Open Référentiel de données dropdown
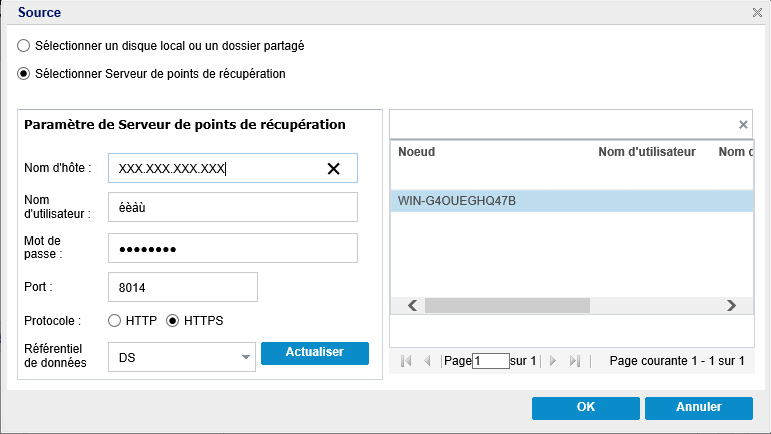The height and width of the screenshot is (434, 771). pyautogui.click(x=182, y=357)
